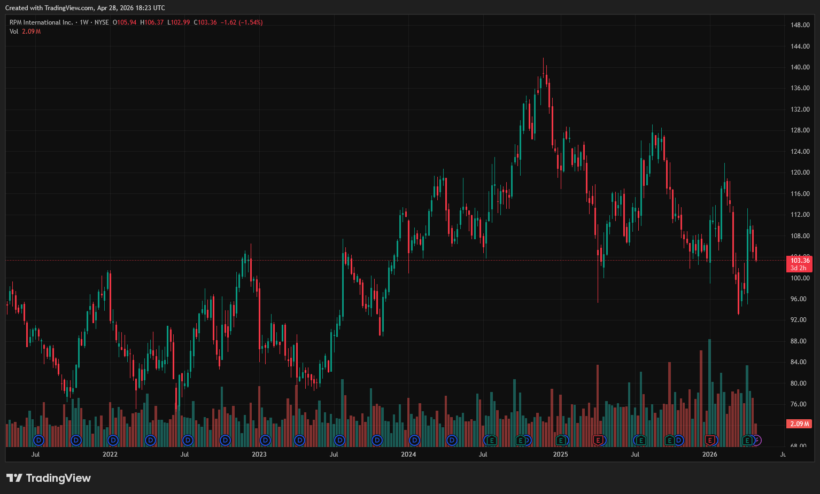Click the dividend marker above the 2023 label
820x494 pixels.
pos(265,441)
